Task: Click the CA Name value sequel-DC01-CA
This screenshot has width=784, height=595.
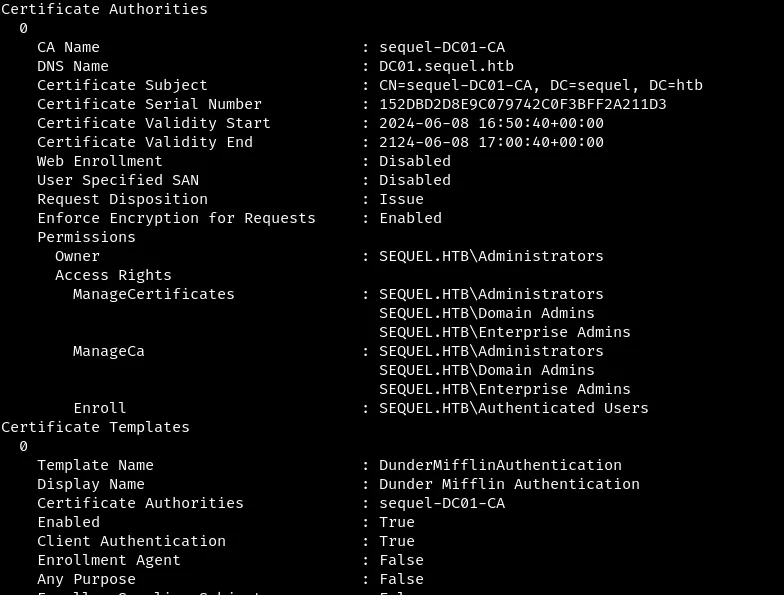Action: [441, 47]
